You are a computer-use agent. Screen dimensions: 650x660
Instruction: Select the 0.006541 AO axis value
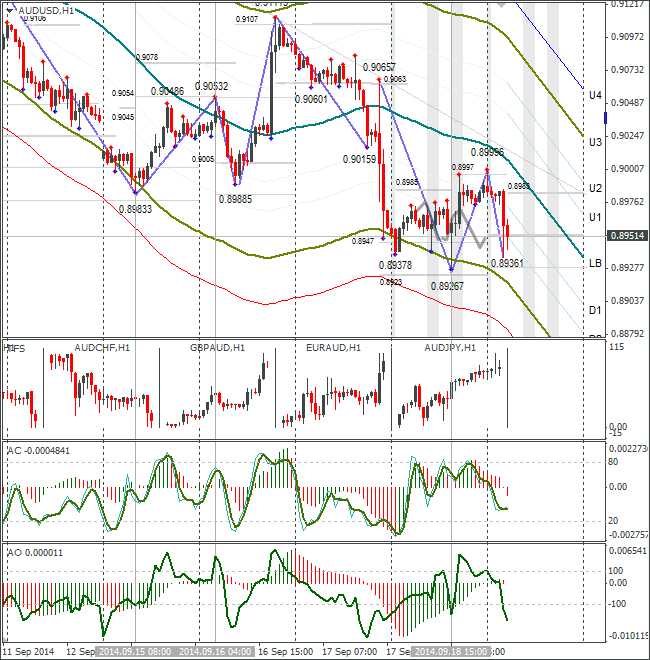[628, 551]
